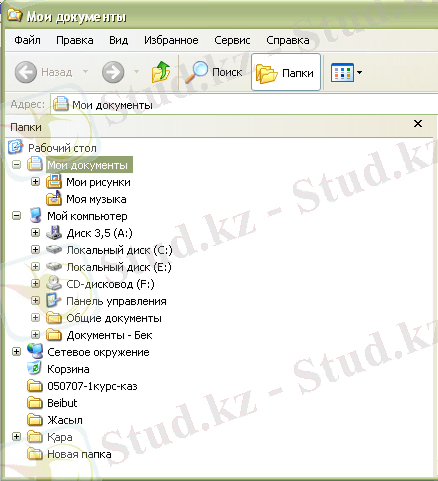This screenshot has height=481, width=438.
Task: Expand the Сетевое окружение node
Action: pos(16,352)
